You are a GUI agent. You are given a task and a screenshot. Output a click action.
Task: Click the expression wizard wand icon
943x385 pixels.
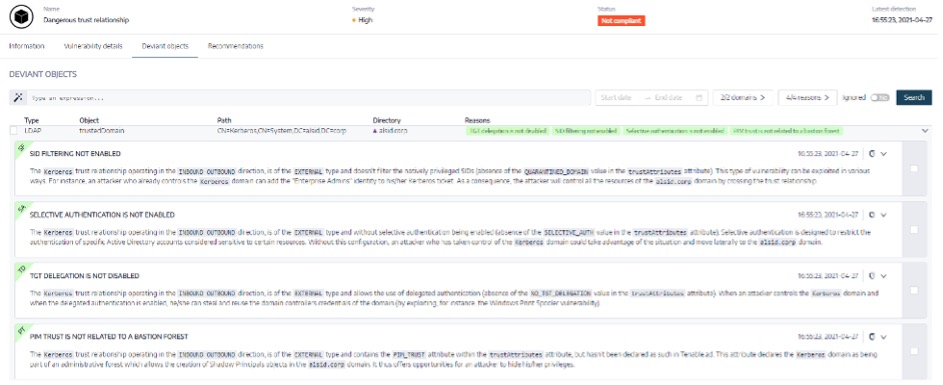tap(18, 97)
